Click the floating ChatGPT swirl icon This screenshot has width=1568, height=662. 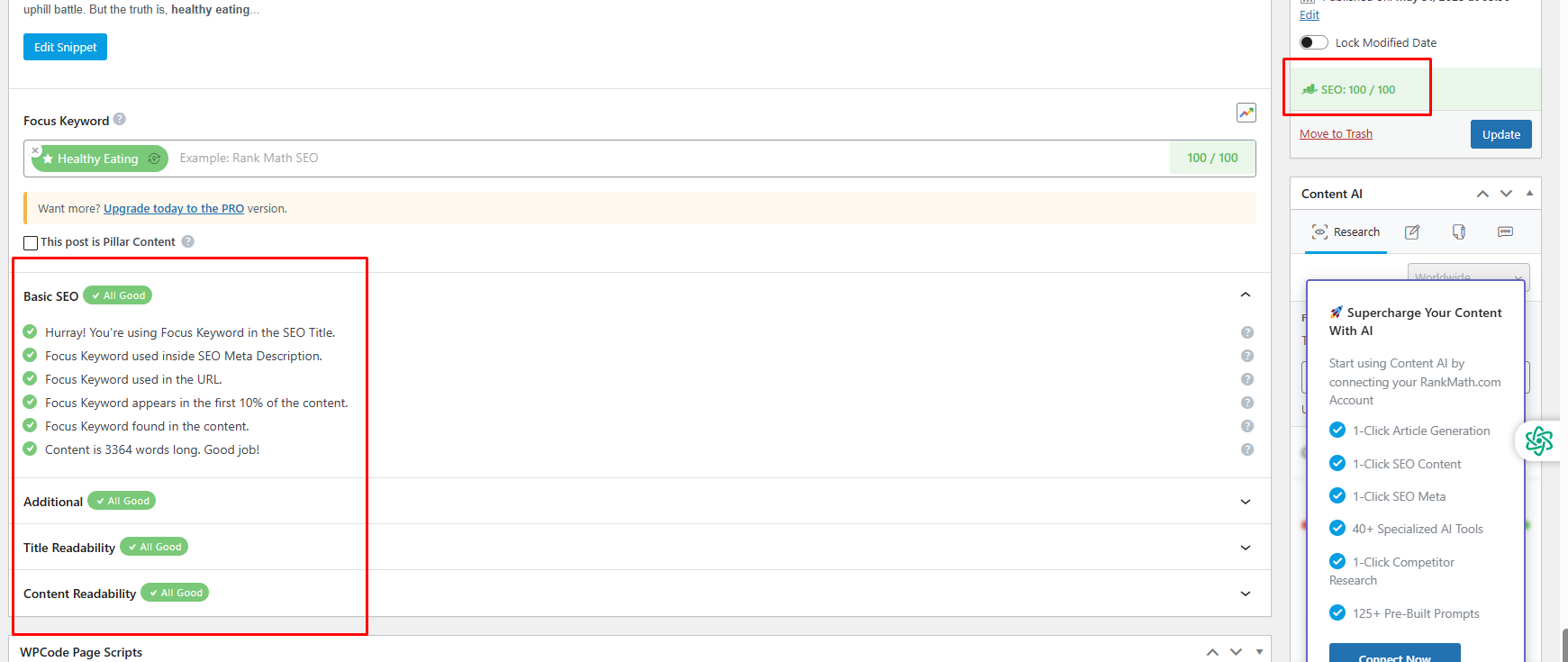coord(1539,440)
